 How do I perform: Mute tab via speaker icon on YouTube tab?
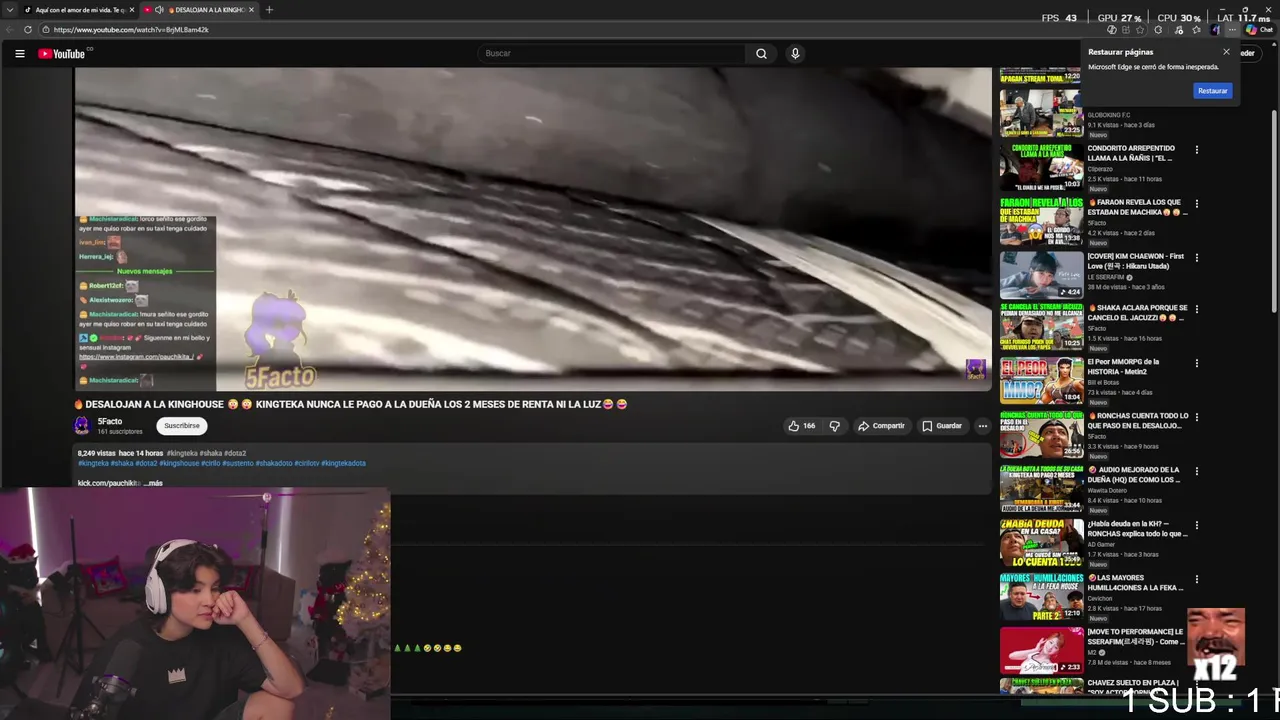pos(159,10)
